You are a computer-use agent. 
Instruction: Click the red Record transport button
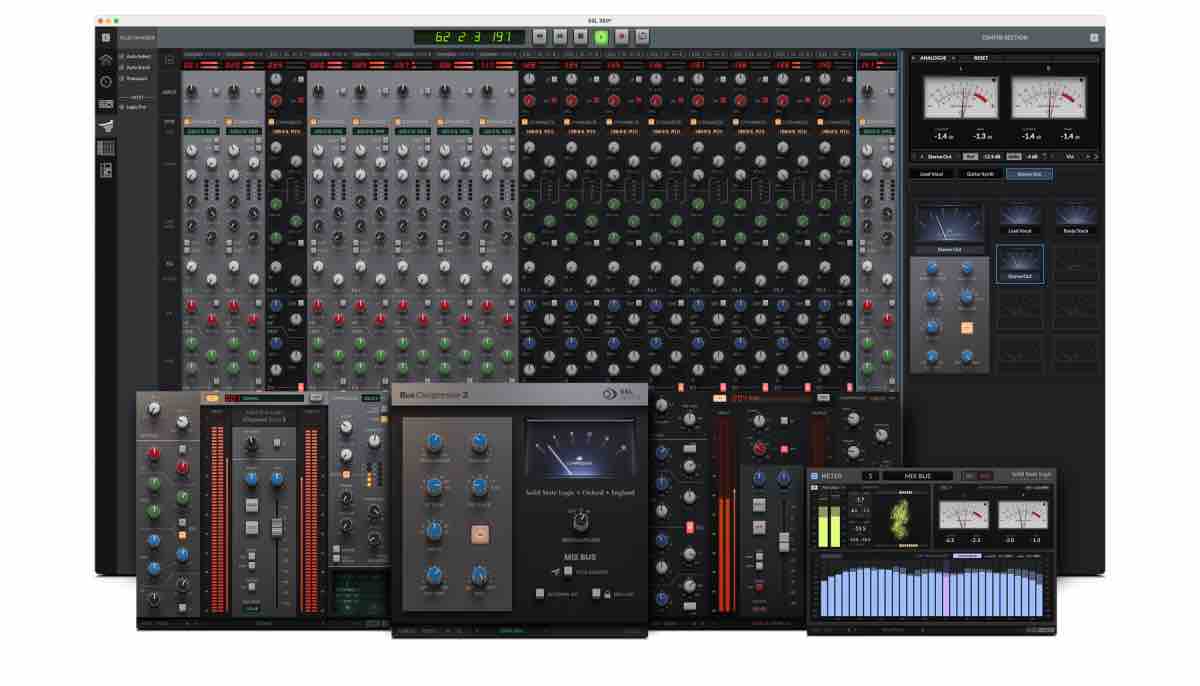pos(621,36)
